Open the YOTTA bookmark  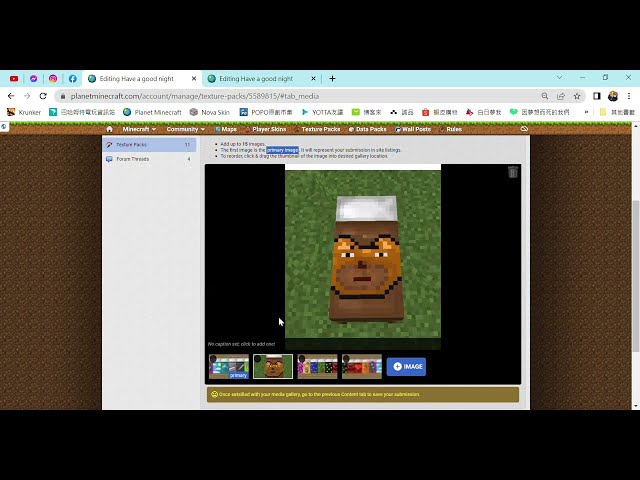[322, 112]
